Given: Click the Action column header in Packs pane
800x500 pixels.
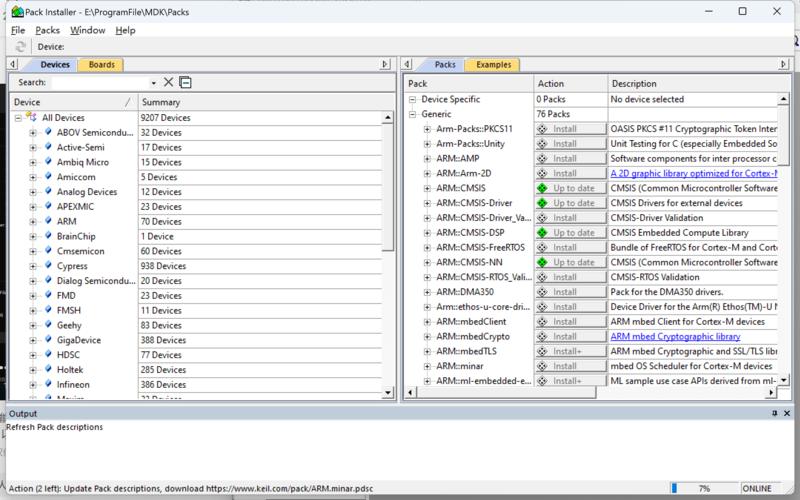Looking at the screenshot, I should 570,84.
